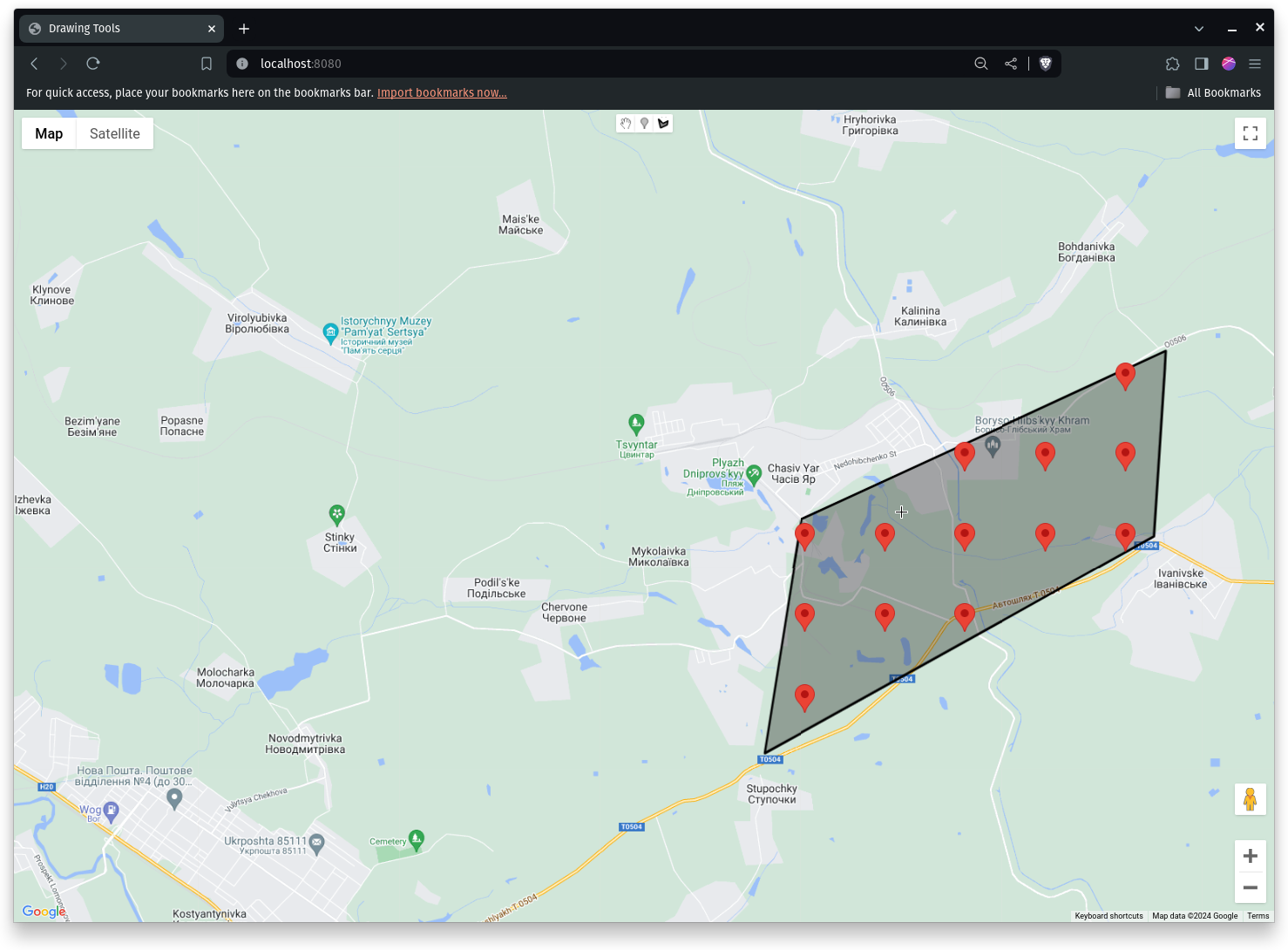
Task: Click the Import bookmarks now link
Action: (x=442, y=92)
